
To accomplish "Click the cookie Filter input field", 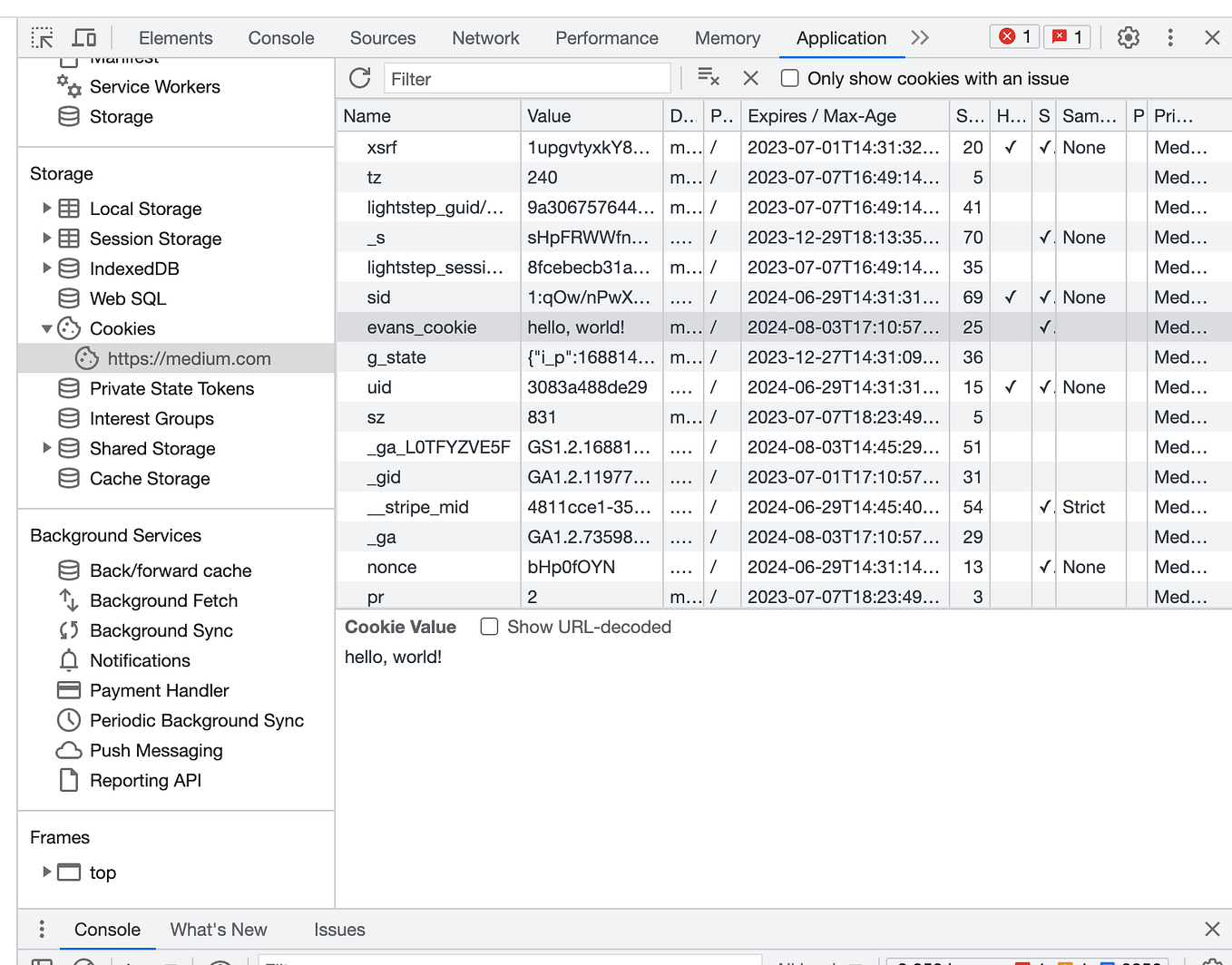I will pos(526,78).
